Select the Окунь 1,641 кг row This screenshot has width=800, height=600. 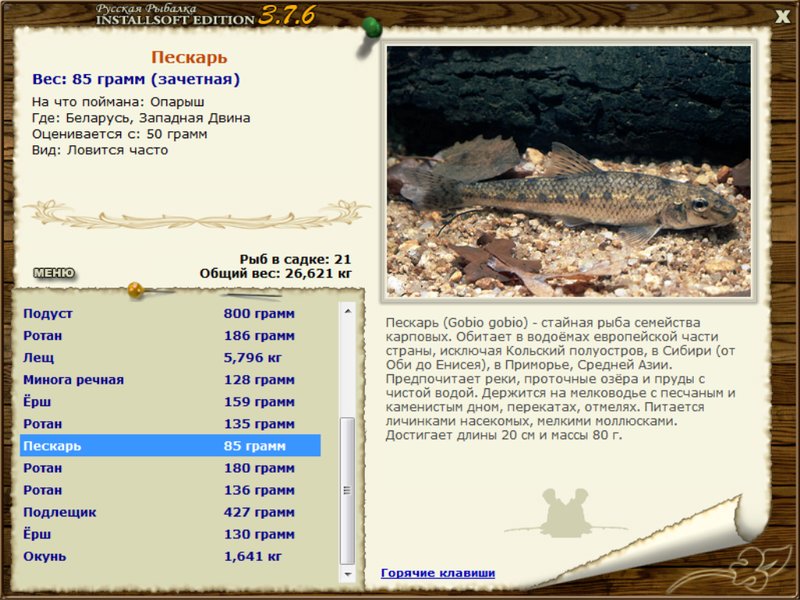(170, 556)
